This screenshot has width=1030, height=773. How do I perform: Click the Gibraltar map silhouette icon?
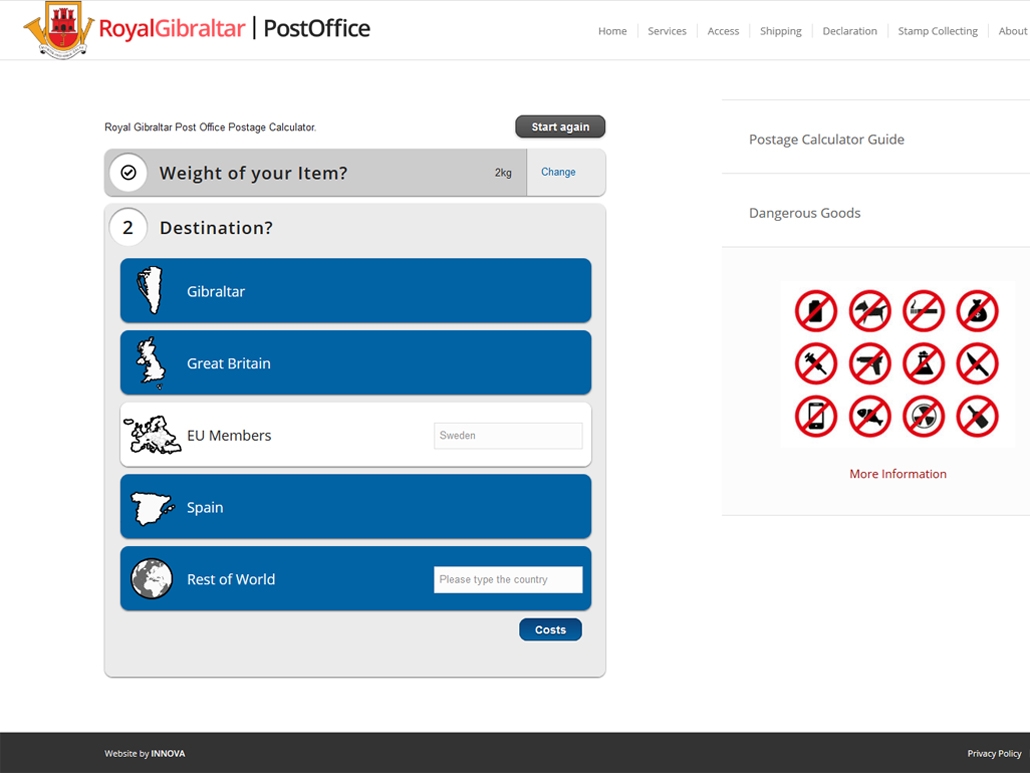coord(150,291)
